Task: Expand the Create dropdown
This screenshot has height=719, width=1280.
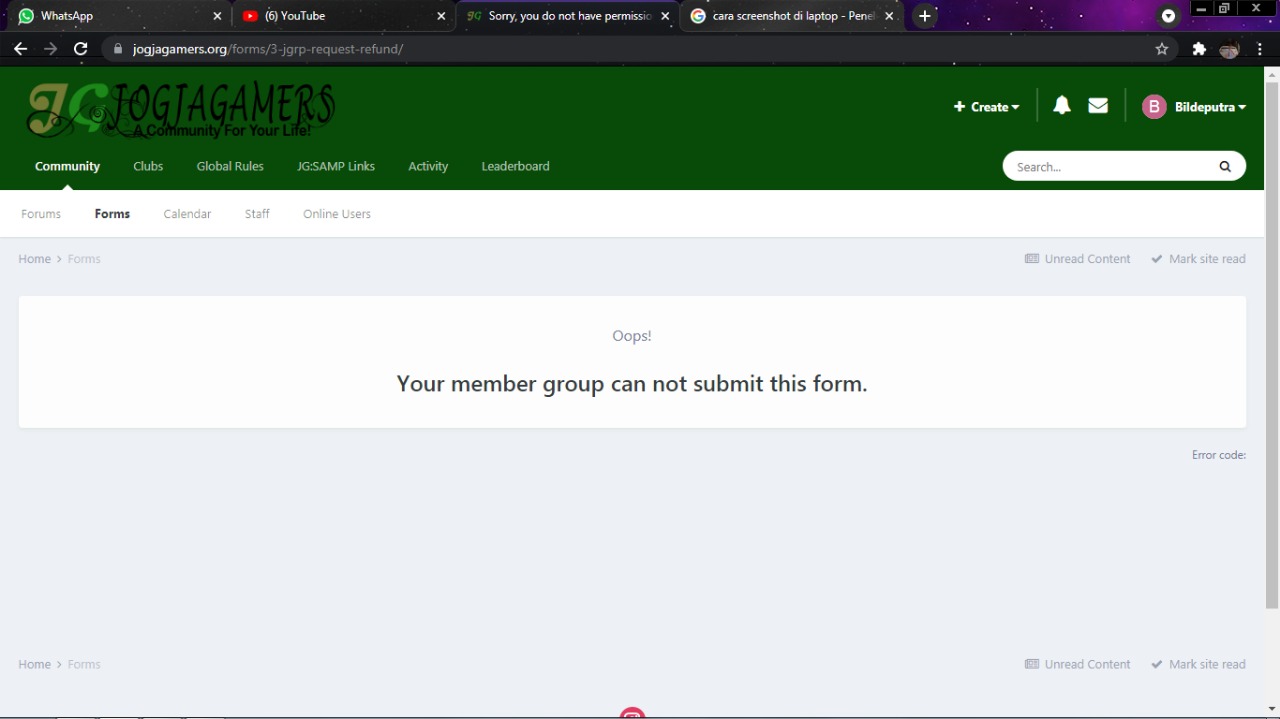Action: pyautogui.click(x=986, y=107)
